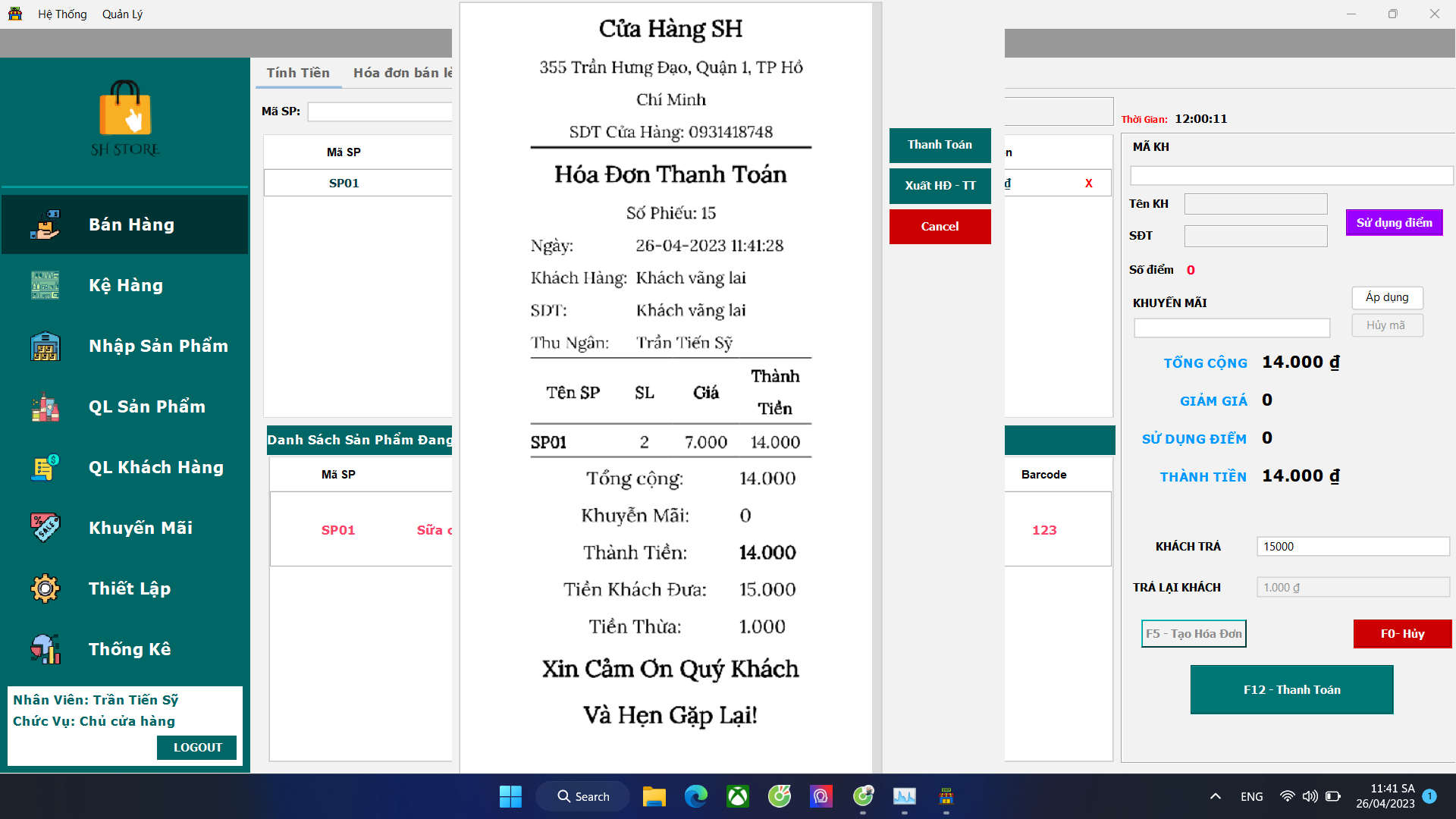Launch Microsoft Edge from taskbar

[695, 796]
